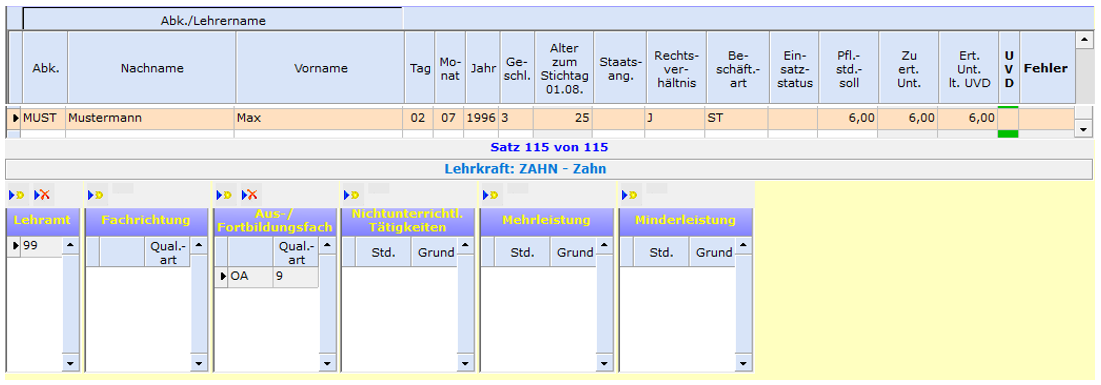The height and width of the screenshot is (385, 1101).
Task: Select row marker of MUST teacher row
Action: [15, 118]
